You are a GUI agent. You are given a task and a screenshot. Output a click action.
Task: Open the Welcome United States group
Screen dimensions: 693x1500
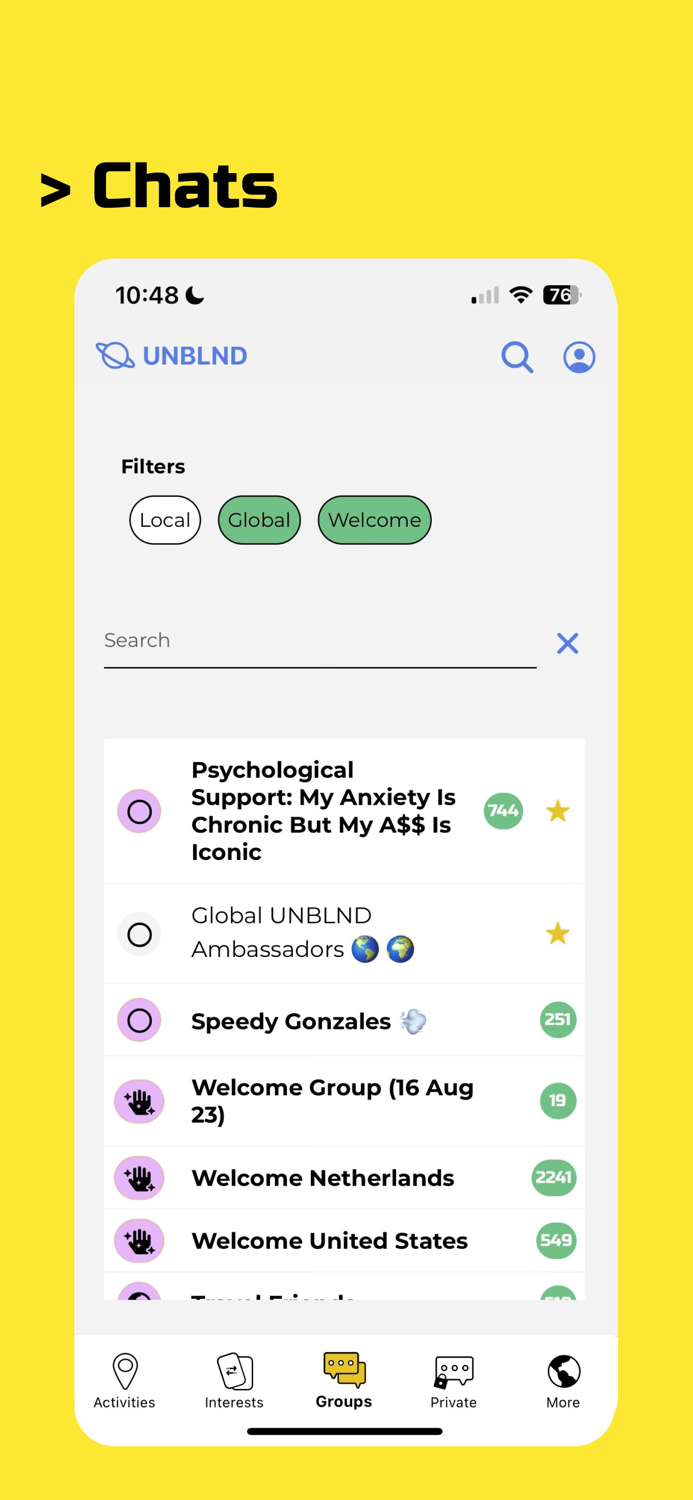click(x=330, y=1240)
